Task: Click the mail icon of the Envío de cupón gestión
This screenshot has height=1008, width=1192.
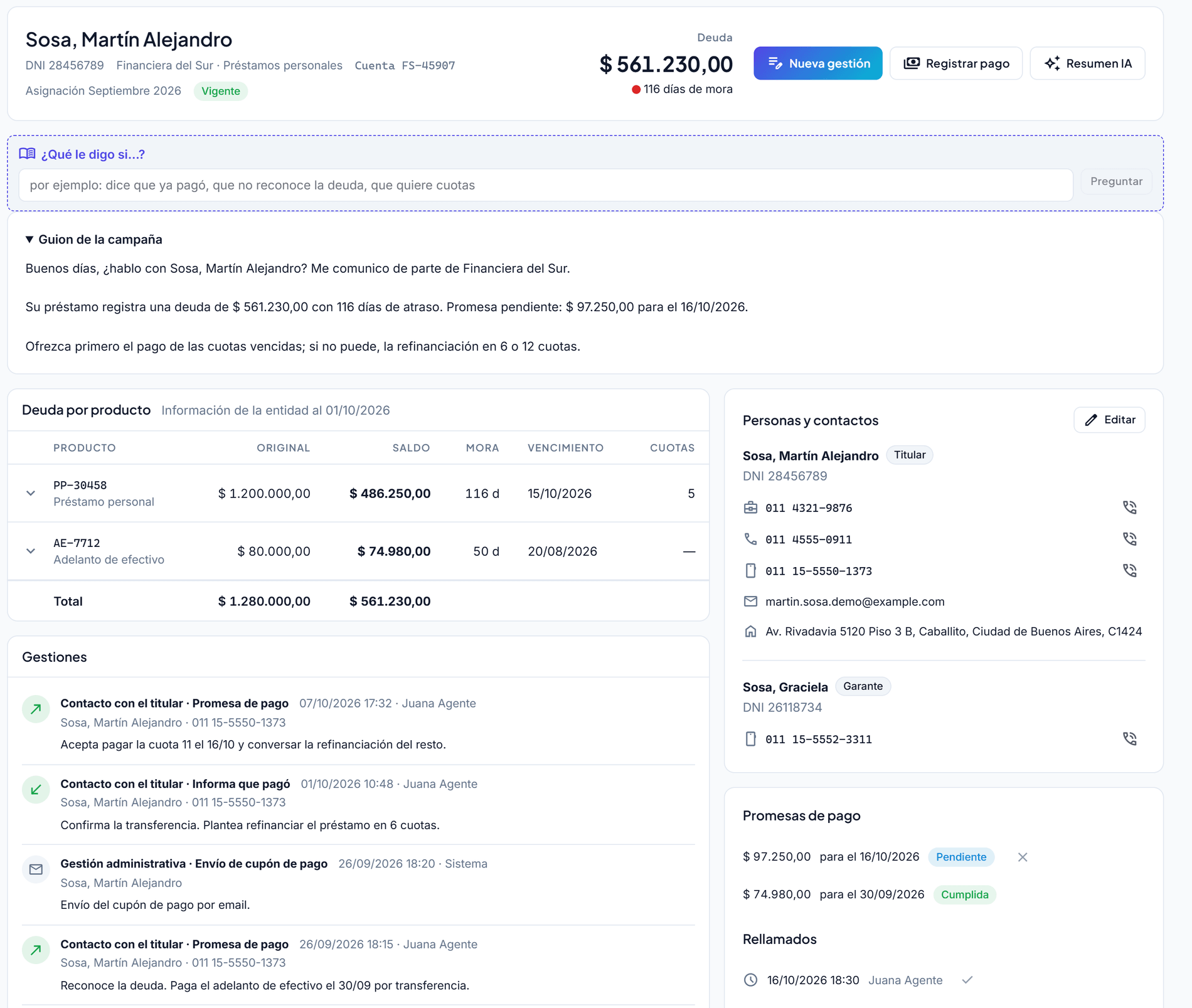Action: [x=36, y=869]
